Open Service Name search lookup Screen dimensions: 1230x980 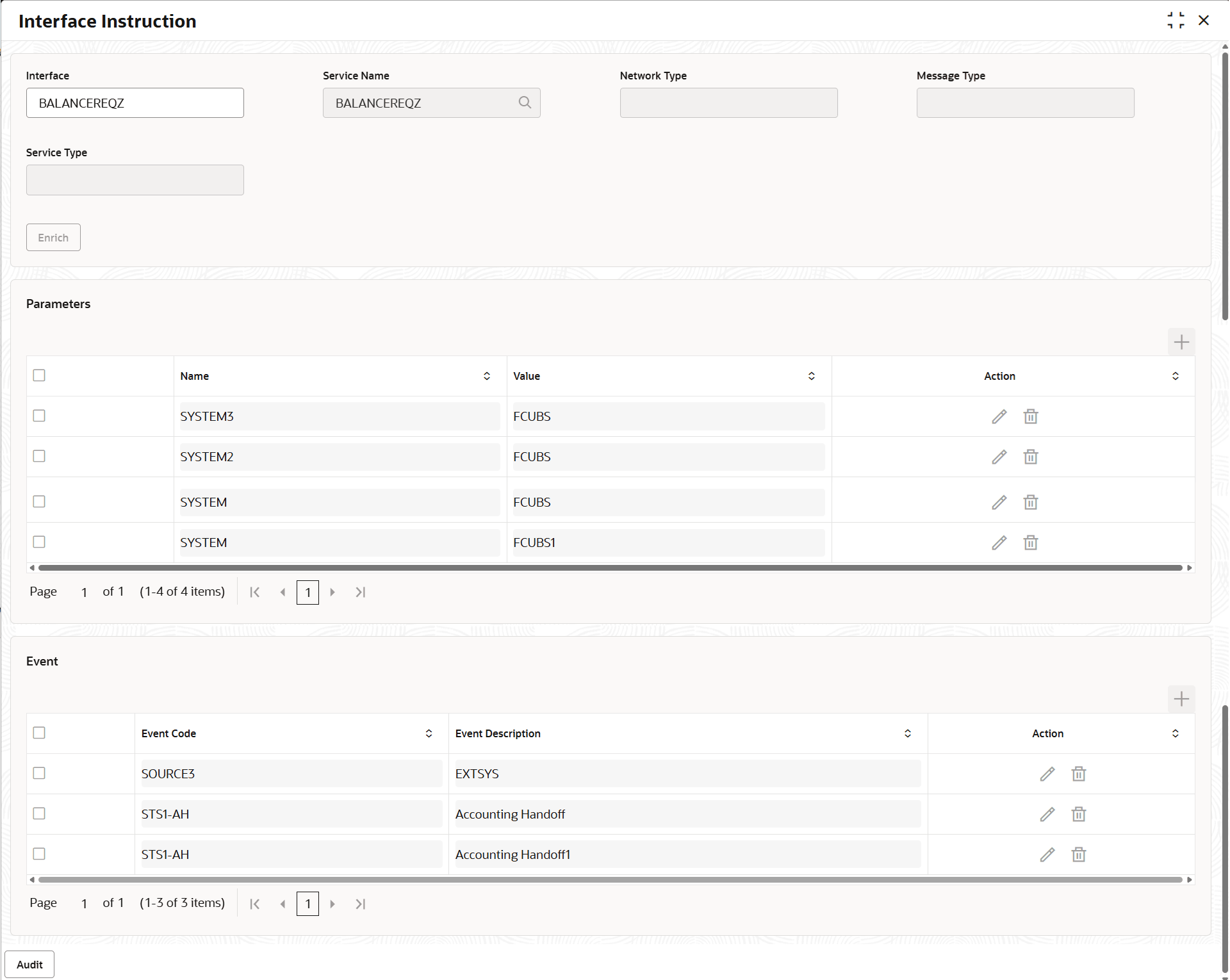[x=525, y=102]
